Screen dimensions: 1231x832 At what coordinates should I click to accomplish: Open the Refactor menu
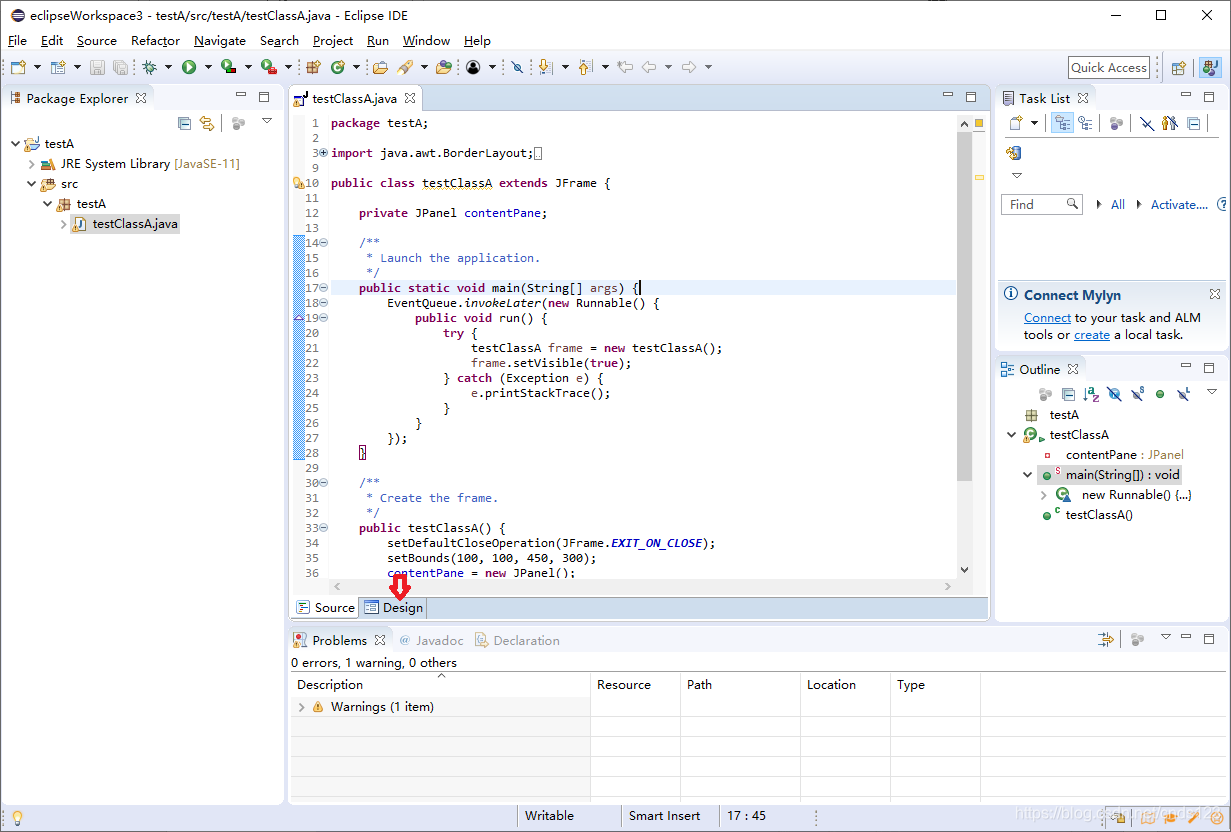155,41
